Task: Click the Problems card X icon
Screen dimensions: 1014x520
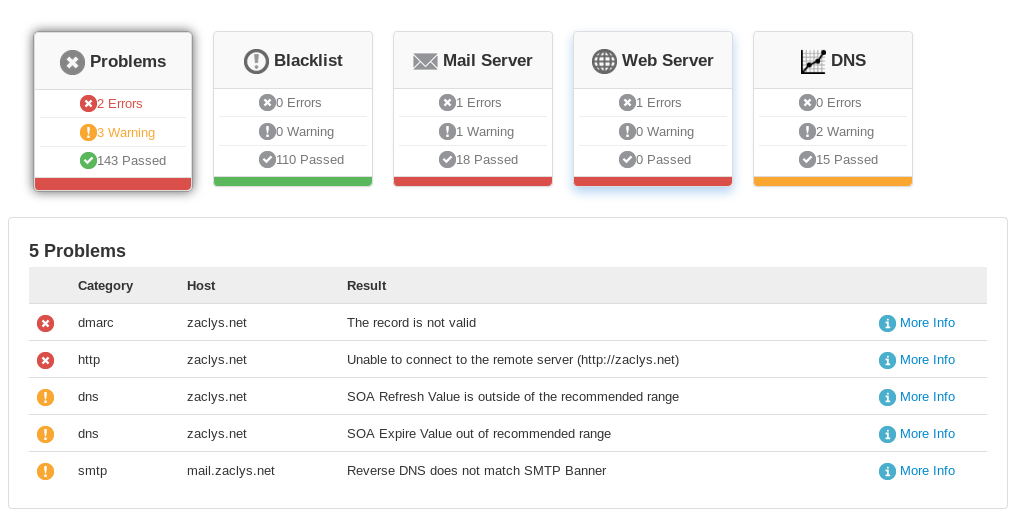Action: (72, 62)
